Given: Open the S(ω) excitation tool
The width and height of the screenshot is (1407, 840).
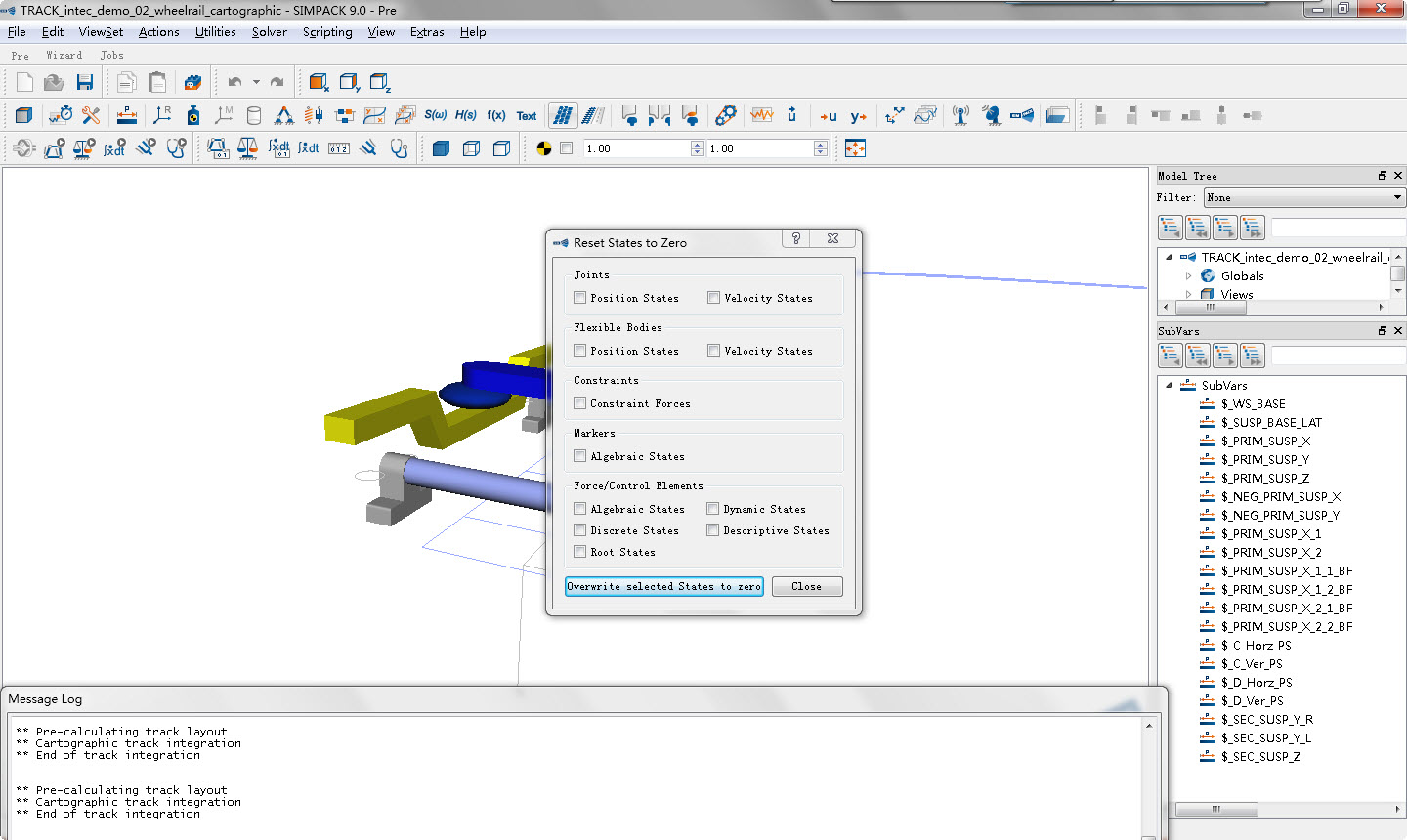Looking at the screenshot, I should pos(435,115).
